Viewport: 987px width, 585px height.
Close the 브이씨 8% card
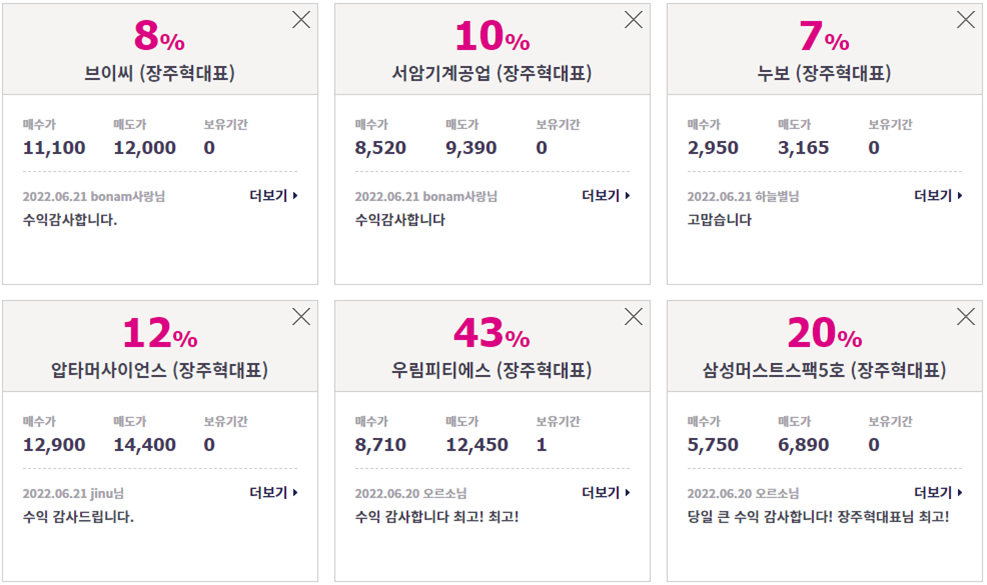click(x=301, y=20)
